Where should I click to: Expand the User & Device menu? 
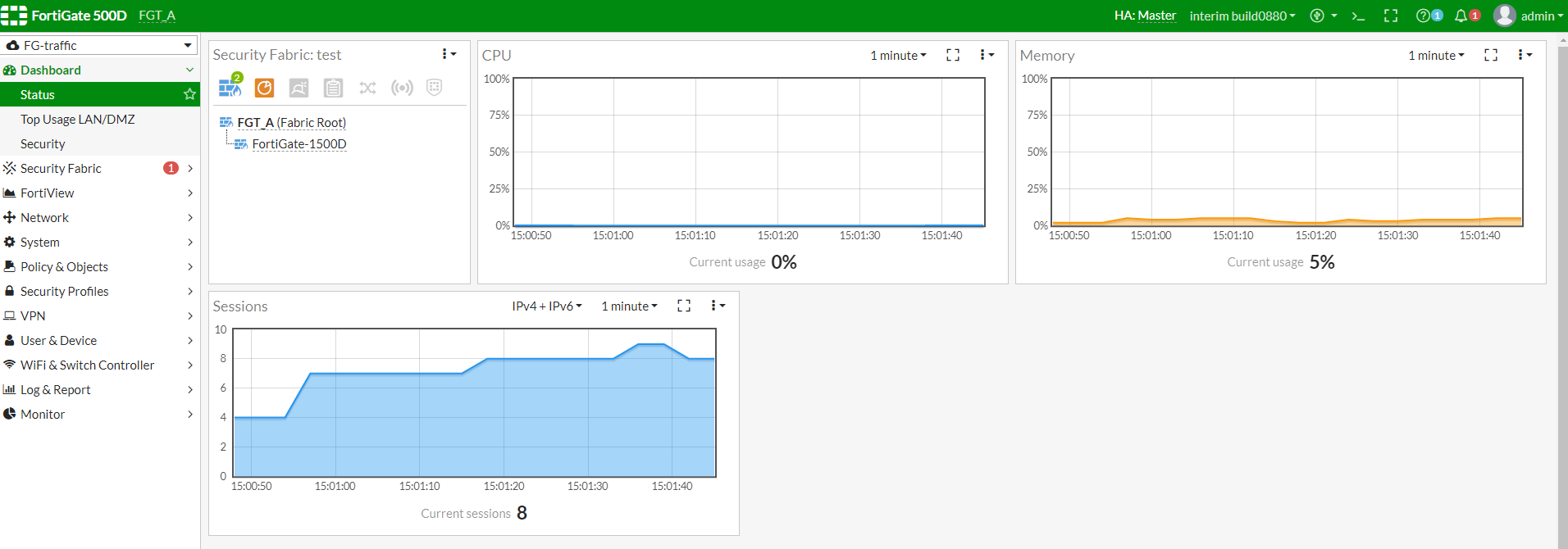point(99,340)
